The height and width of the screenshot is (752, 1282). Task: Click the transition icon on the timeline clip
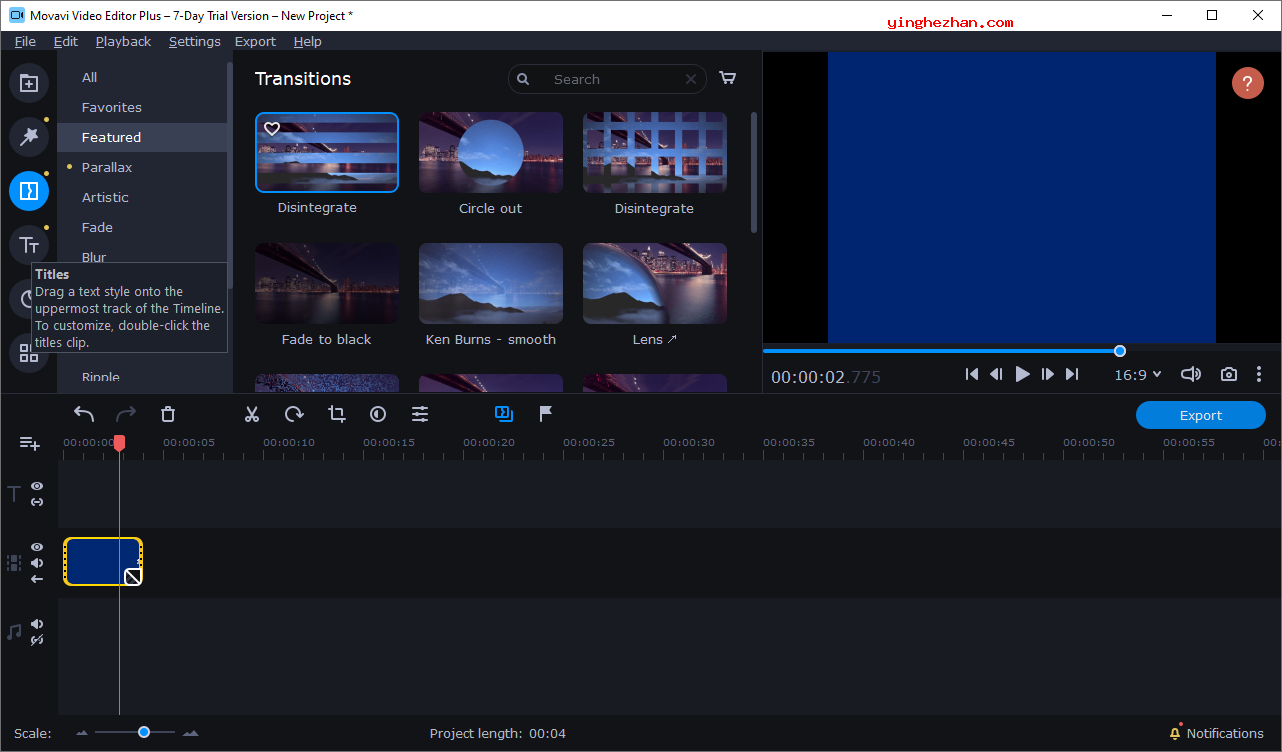tap(132, 577)
